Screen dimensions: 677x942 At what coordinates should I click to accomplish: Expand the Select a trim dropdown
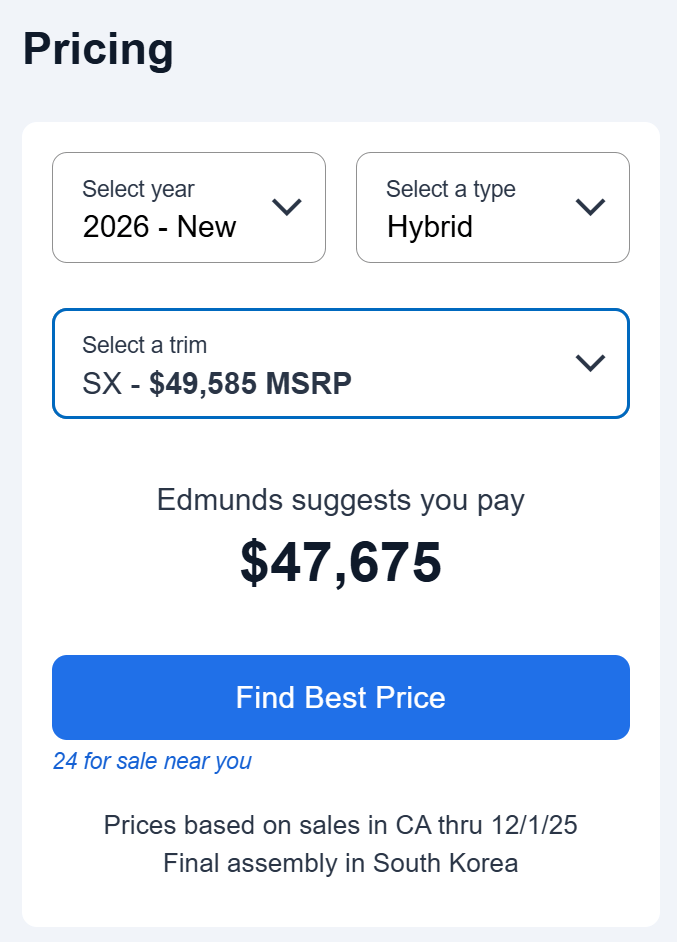pyautogui.click(x=340, y=363)
